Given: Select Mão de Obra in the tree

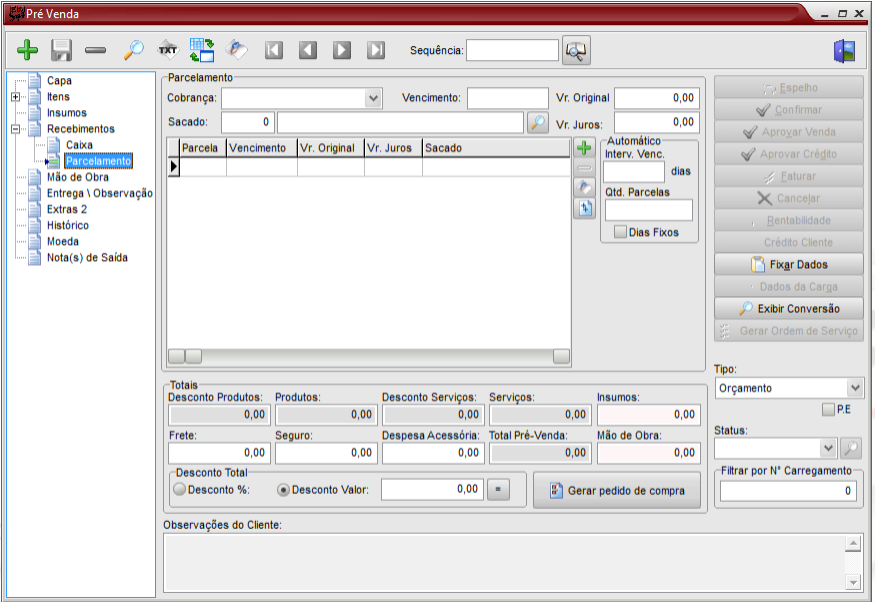Looking at the screenshot, I should tap(77, 177).
